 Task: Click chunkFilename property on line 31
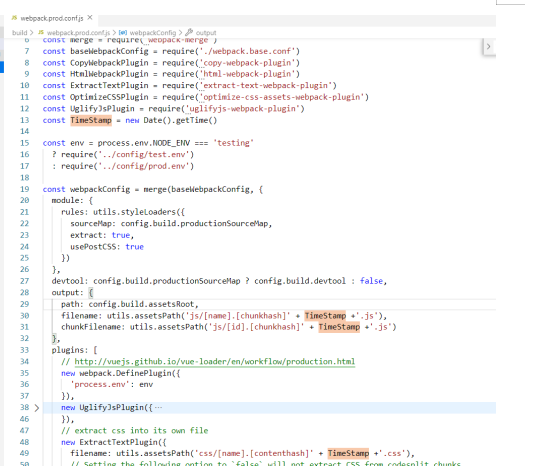[x=91, y=327]
